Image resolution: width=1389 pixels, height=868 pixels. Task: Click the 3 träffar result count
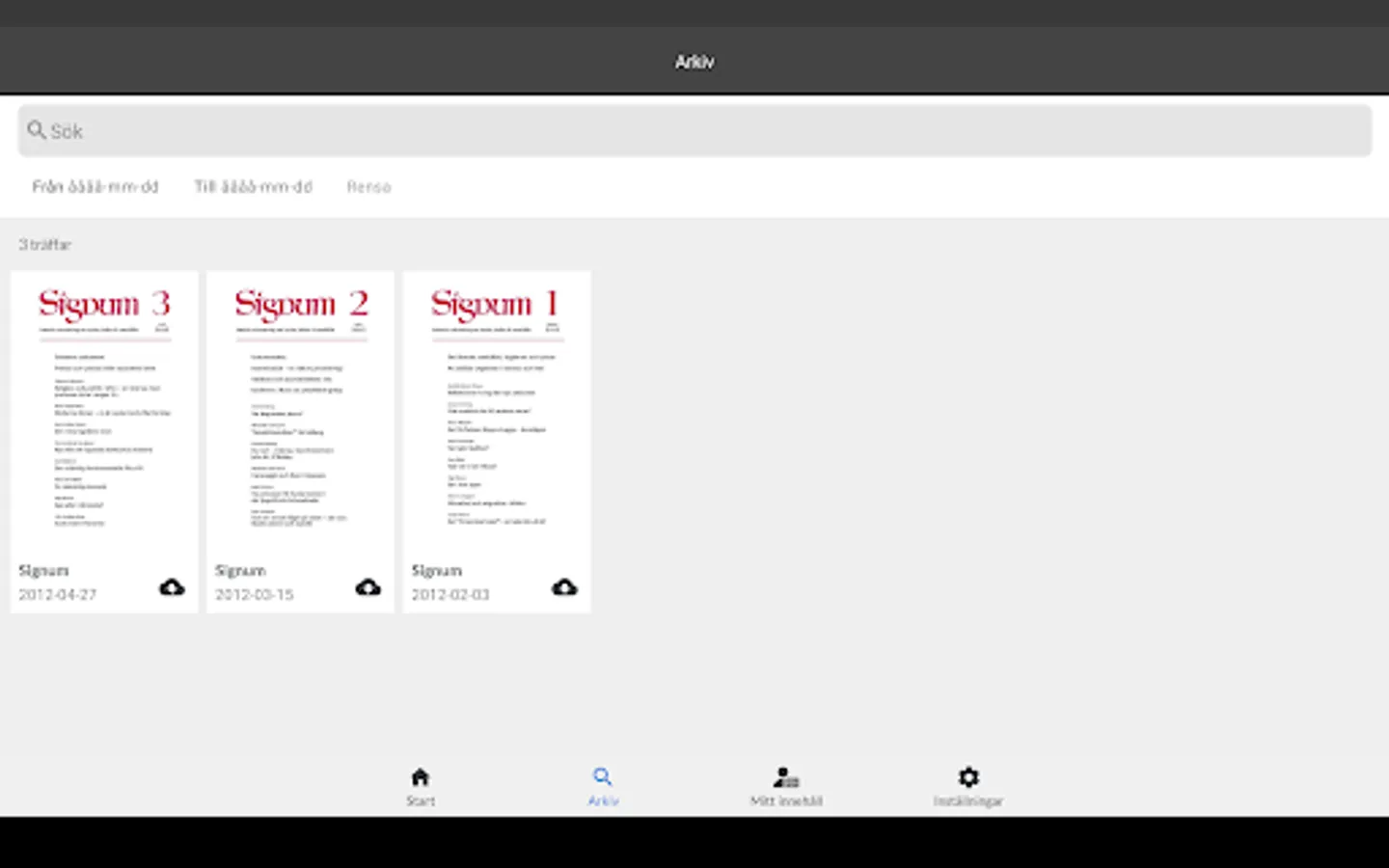pos(45,245)
